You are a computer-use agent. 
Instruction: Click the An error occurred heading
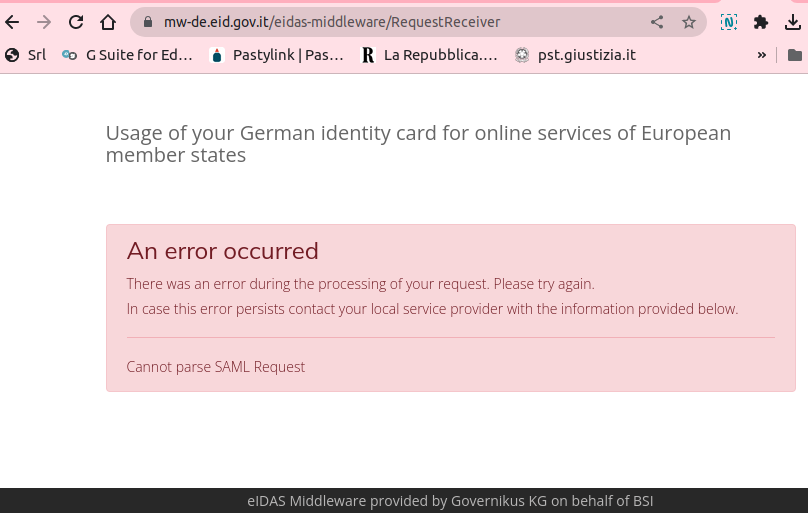(x=223, y=251)
